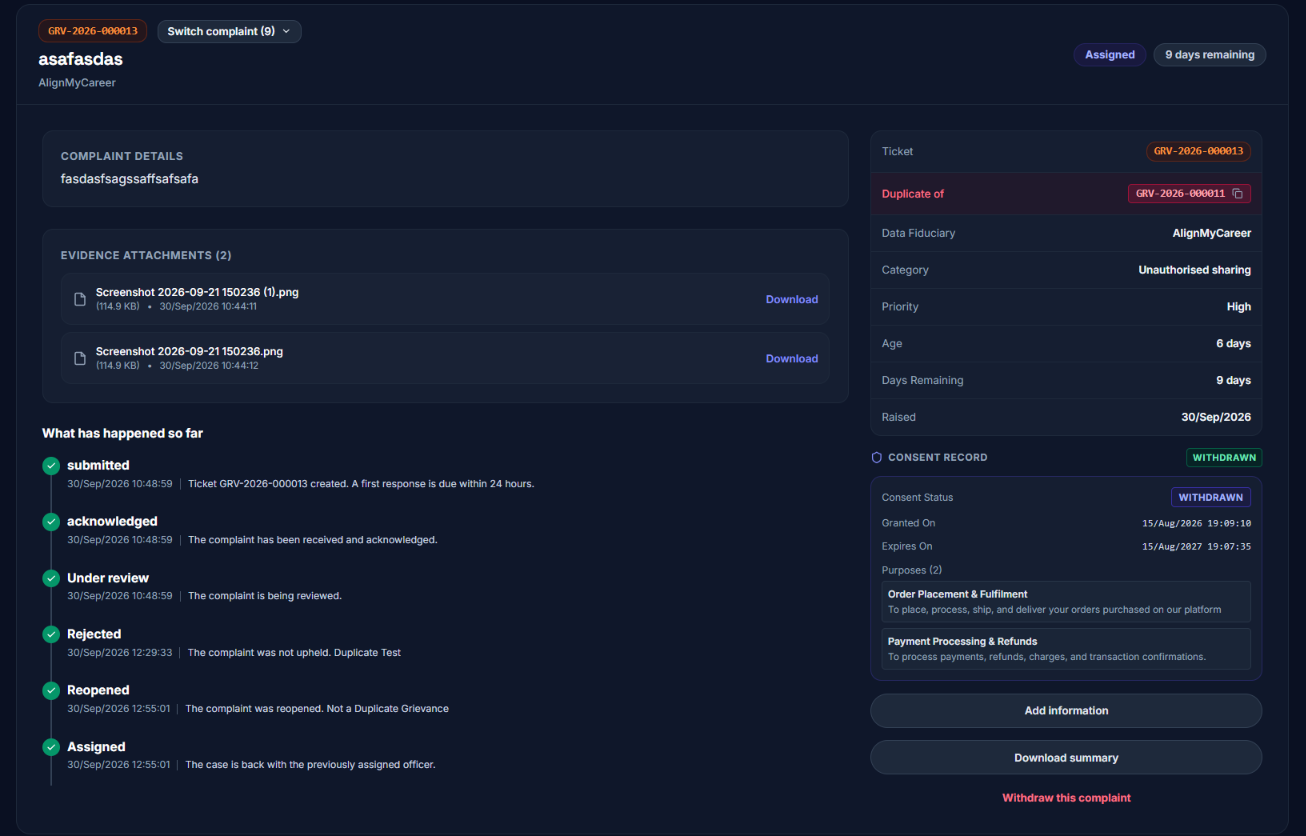Click complaint details text fasdasfsagssaffsafsafa

coord(130,179)
